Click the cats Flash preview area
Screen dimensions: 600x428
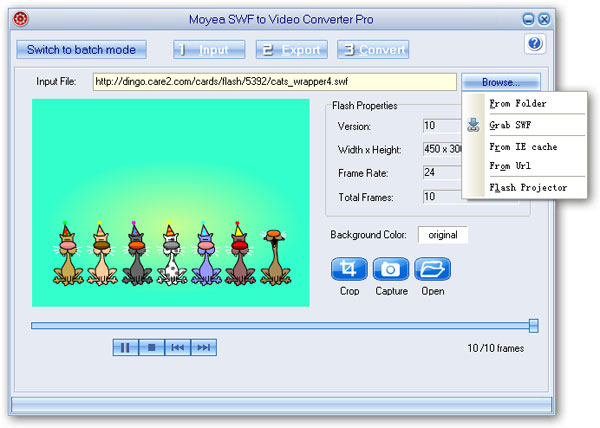[x=171, y=203]
